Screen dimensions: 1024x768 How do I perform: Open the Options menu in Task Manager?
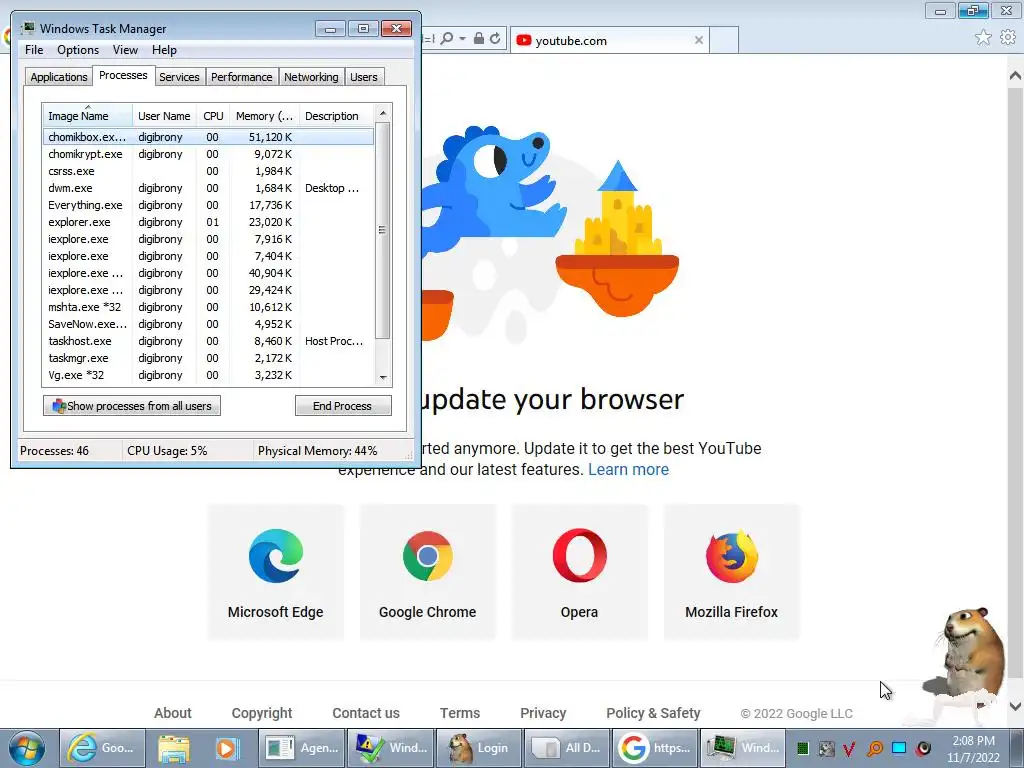tap(78, 50)
